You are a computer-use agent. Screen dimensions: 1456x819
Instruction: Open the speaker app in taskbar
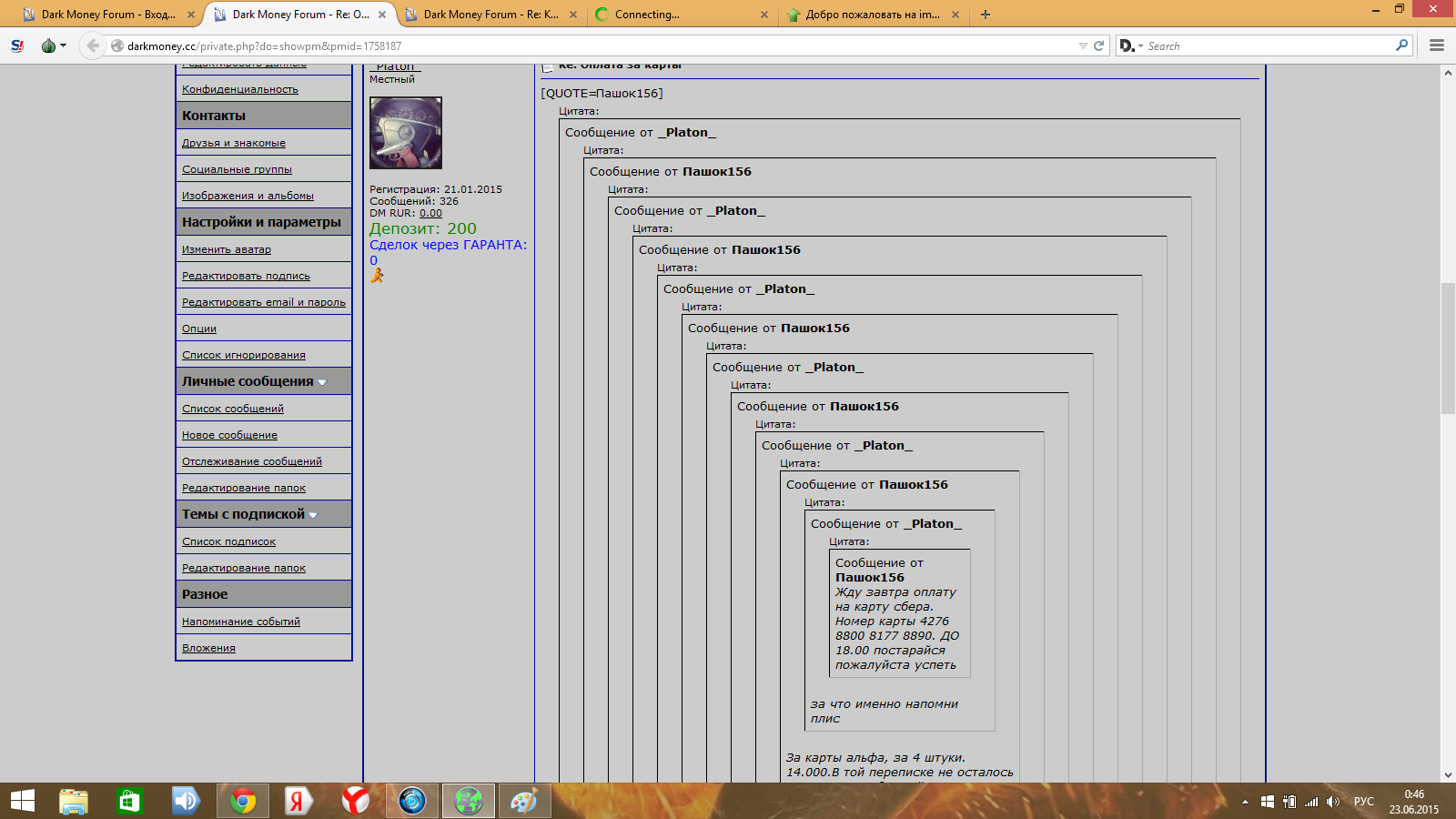click(187, 801)
